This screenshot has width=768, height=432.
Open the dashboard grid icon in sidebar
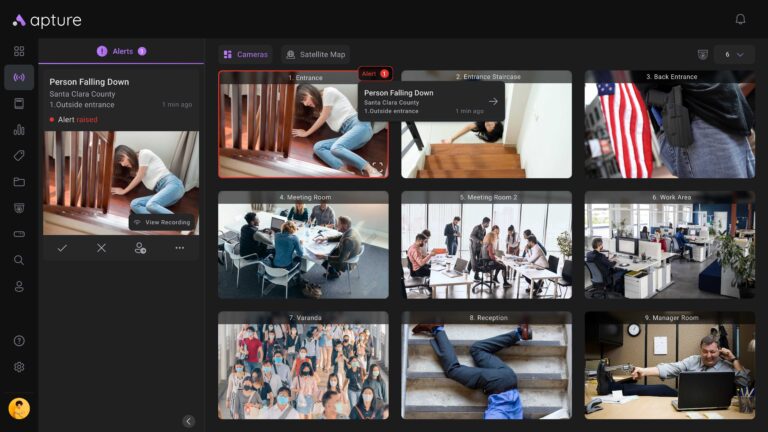click(18, 51)
